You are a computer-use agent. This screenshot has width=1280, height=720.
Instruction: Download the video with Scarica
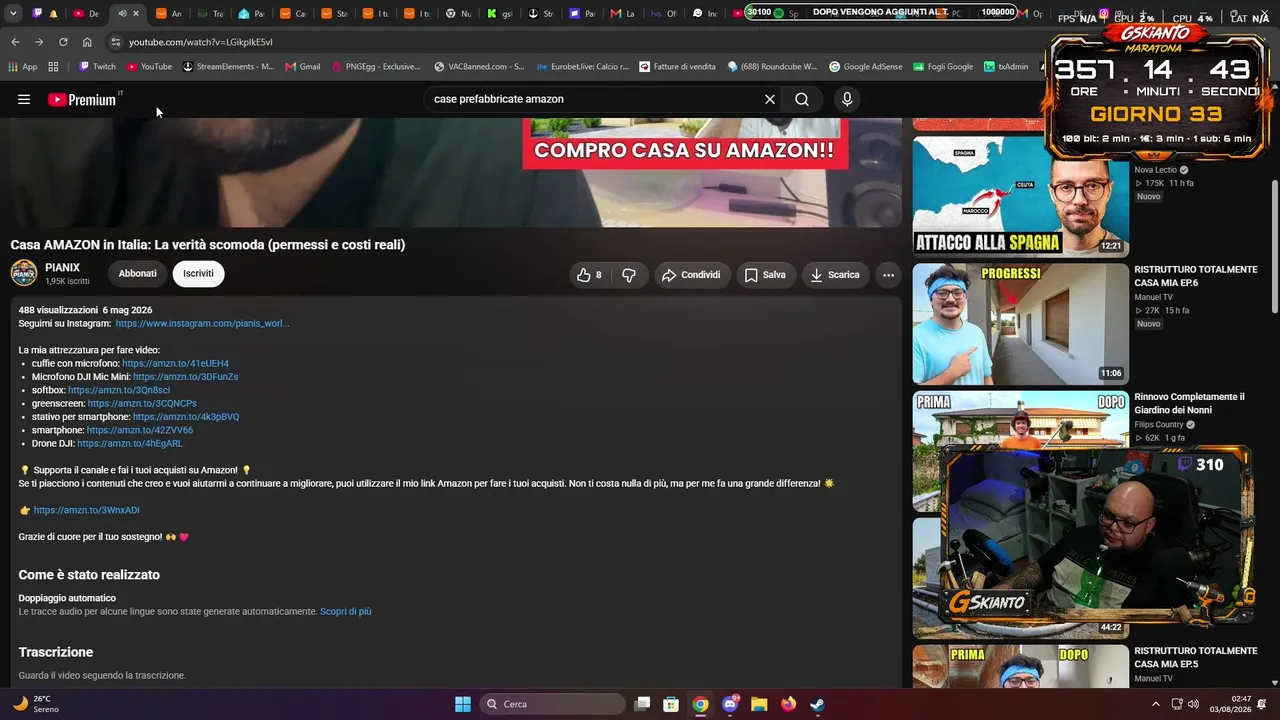tap(835, 275)
